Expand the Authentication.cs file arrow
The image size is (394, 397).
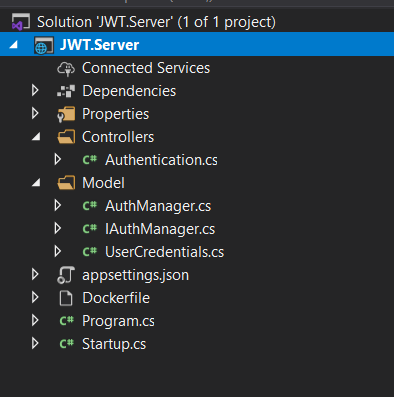[58, 160]
